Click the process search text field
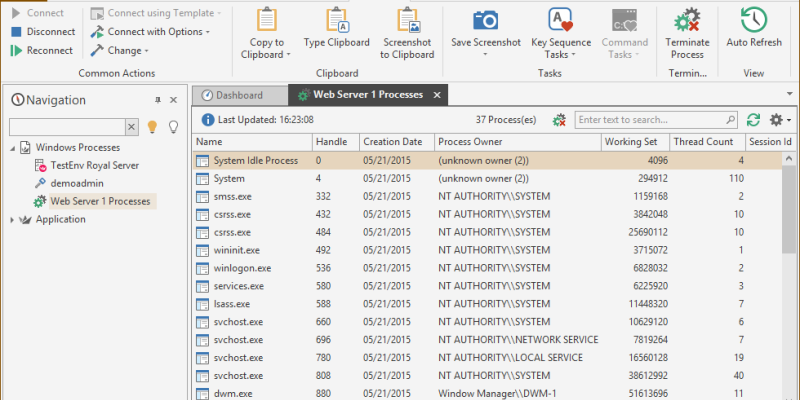The width and height of the screenshot is (800, 400). pos(655,120)
